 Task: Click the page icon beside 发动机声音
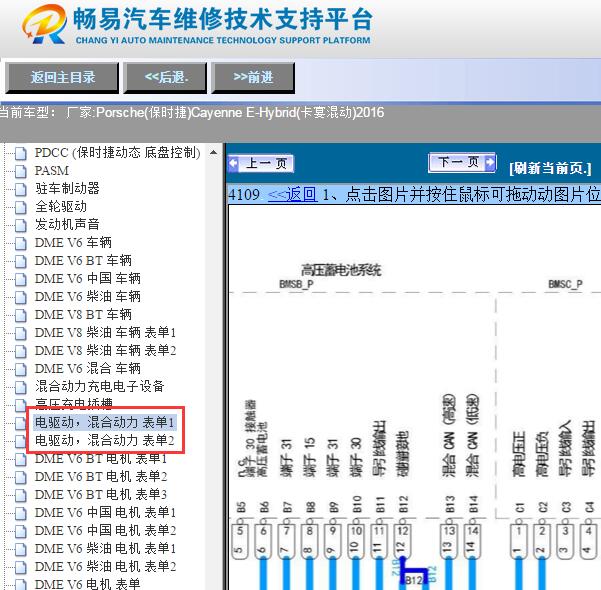tap(21, 226)
